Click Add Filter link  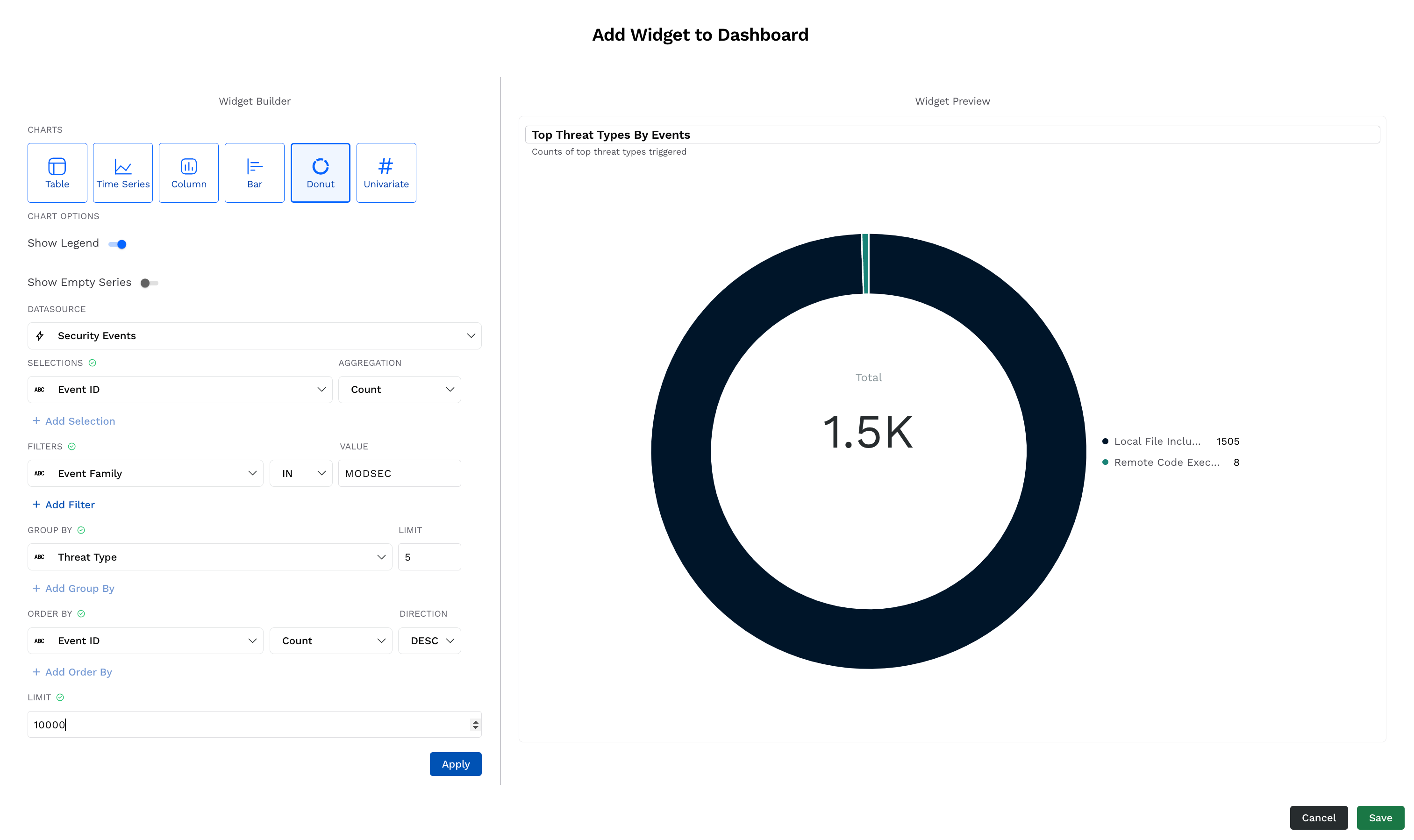[64, 505]
